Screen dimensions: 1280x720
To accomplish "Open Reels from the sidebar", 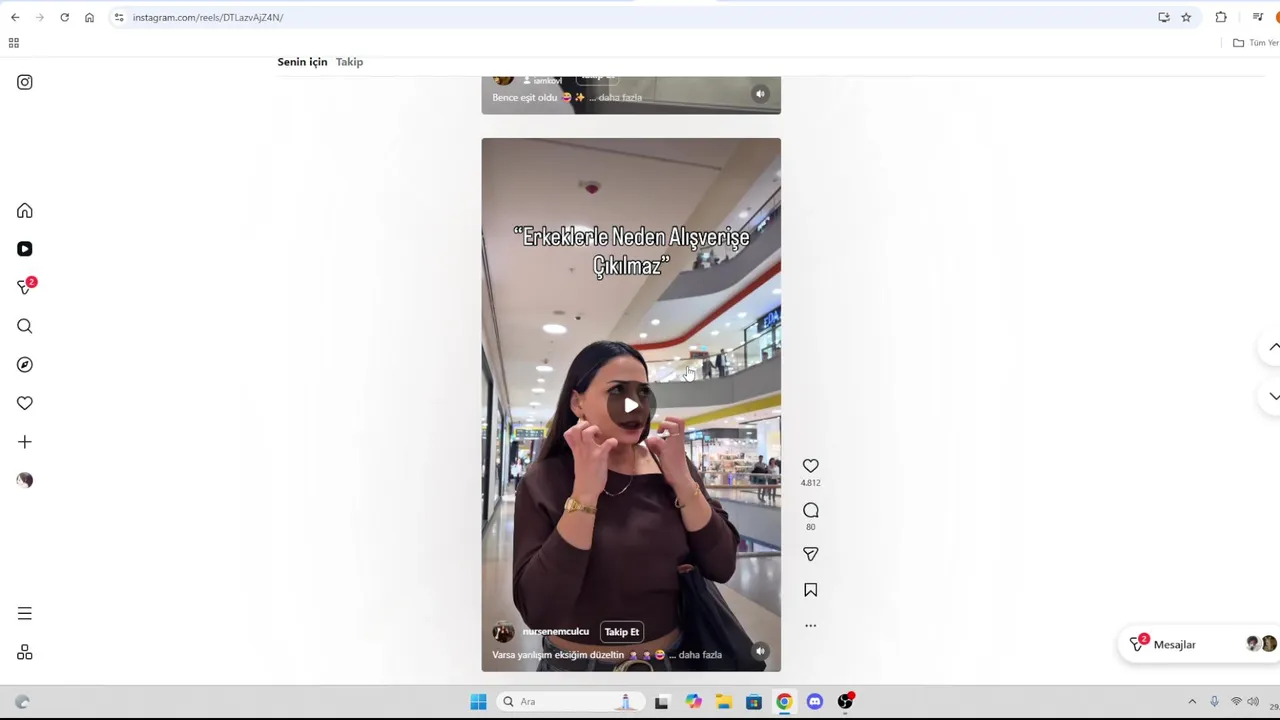I will click(25, 249).
